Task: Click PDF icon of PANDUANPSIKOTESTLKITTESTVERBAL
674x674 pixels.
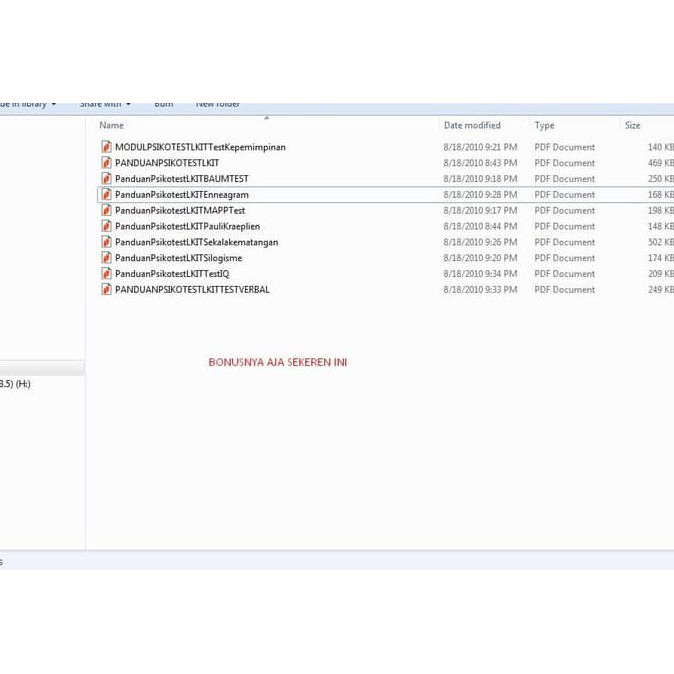Action: pyautogui.click(x=106, y=290)
